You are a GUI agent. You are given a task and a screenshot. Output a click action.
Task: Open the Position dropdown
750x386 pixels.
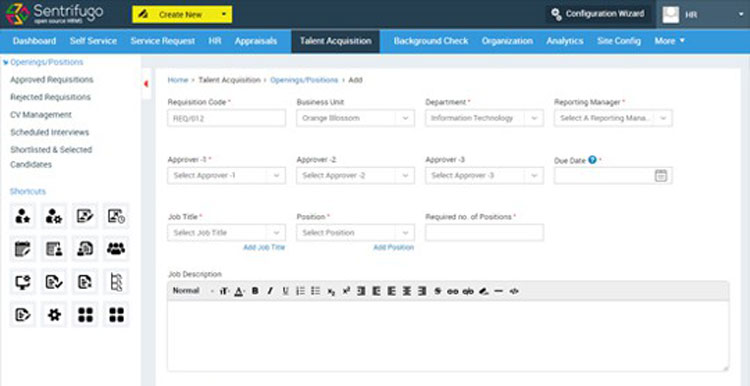coord(355,232)
